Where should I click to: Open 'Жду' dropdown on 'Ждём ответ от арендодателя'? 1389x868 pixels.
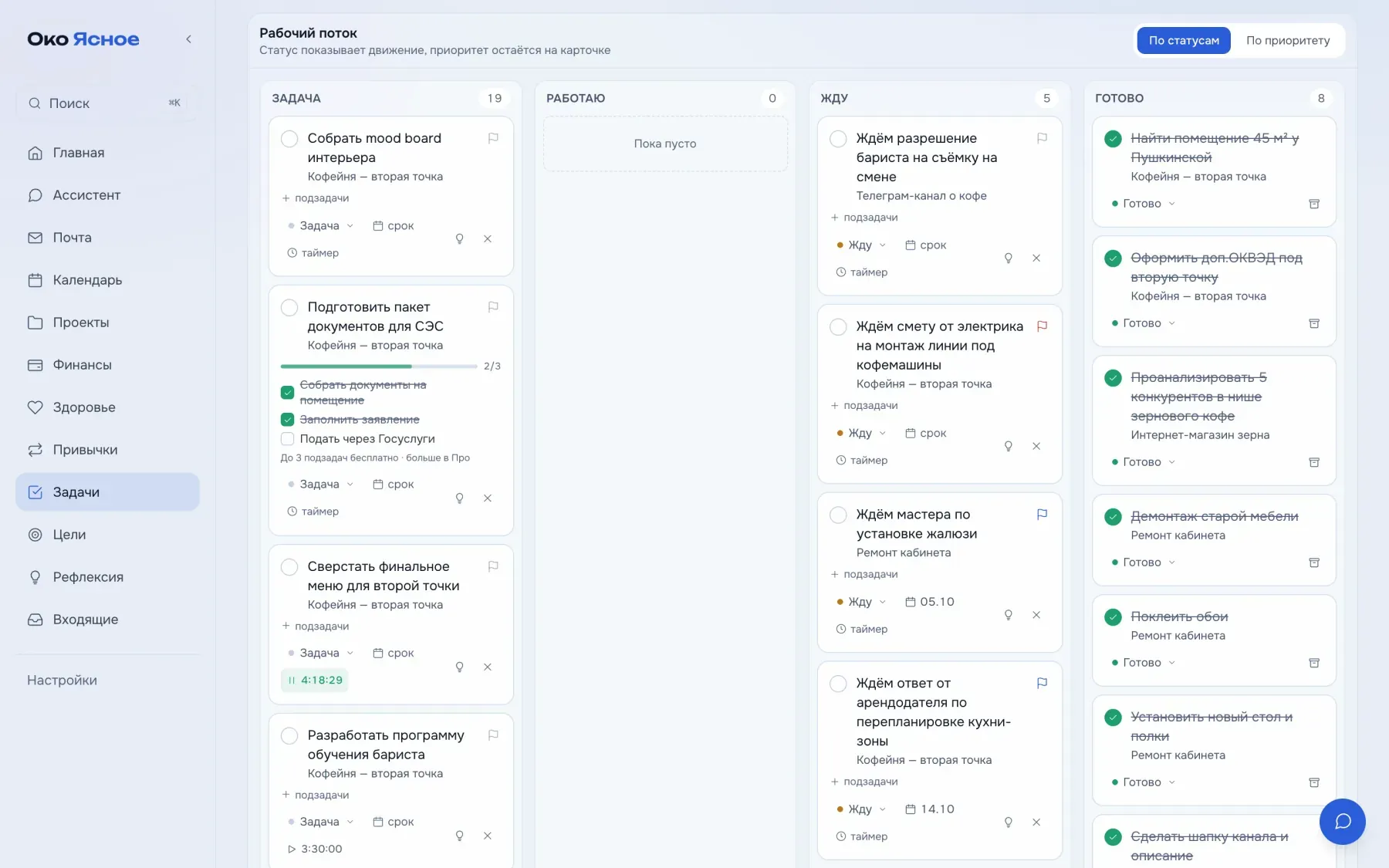pyautogui.click(x=861, y=809)
